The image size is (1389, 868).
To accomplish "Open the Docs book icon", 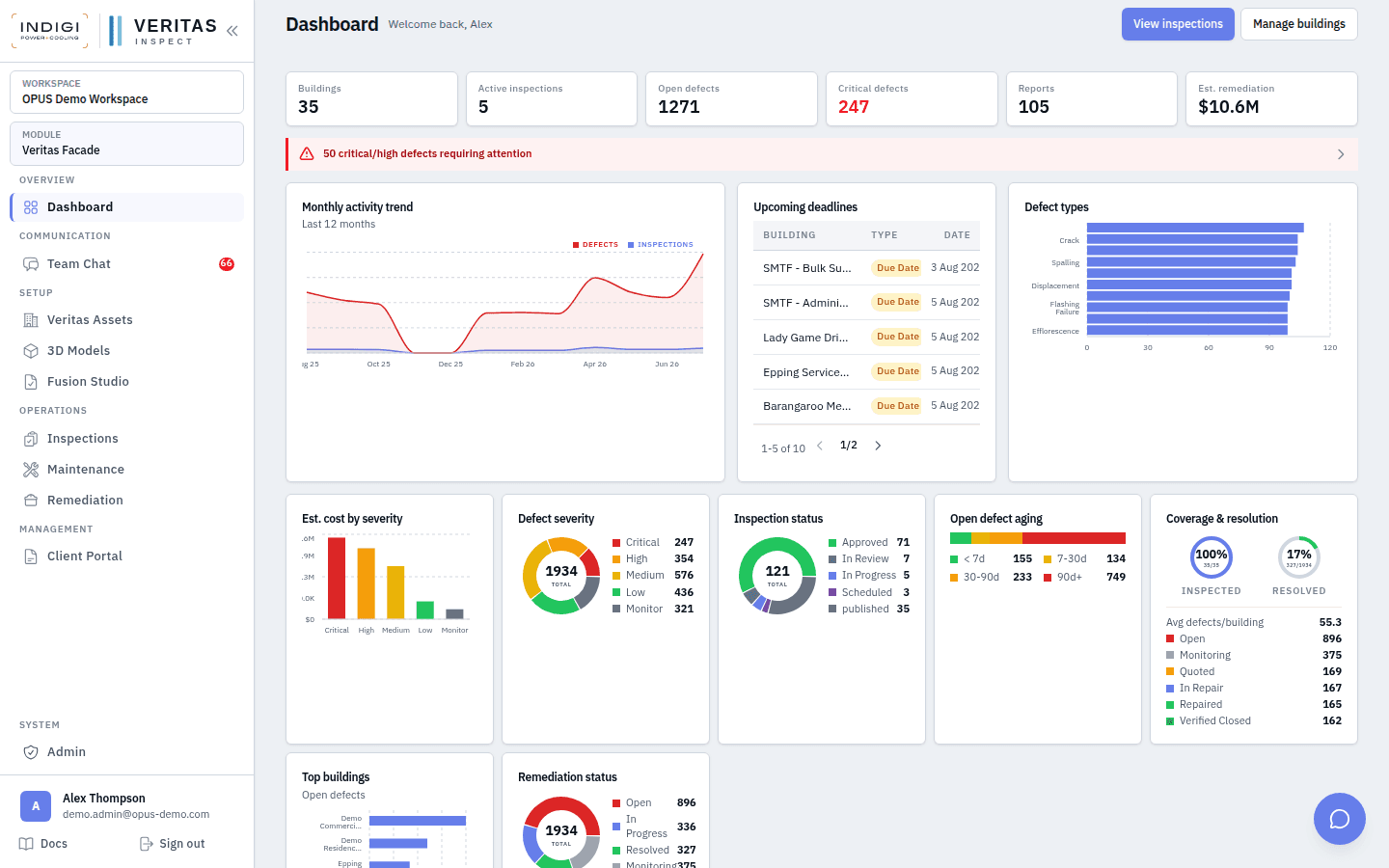I will (x=26, y=844).
